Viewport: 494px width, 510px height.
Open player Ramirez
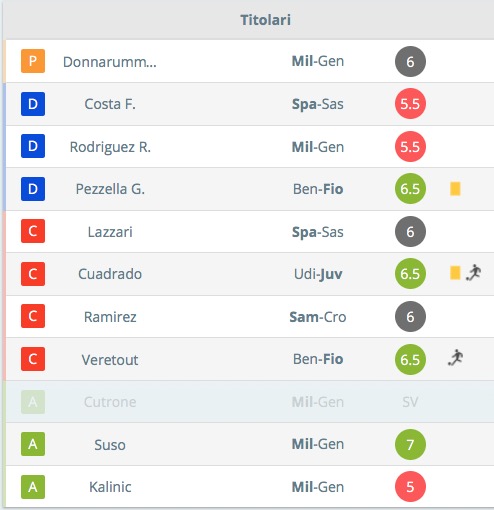[x=110, y=317]
